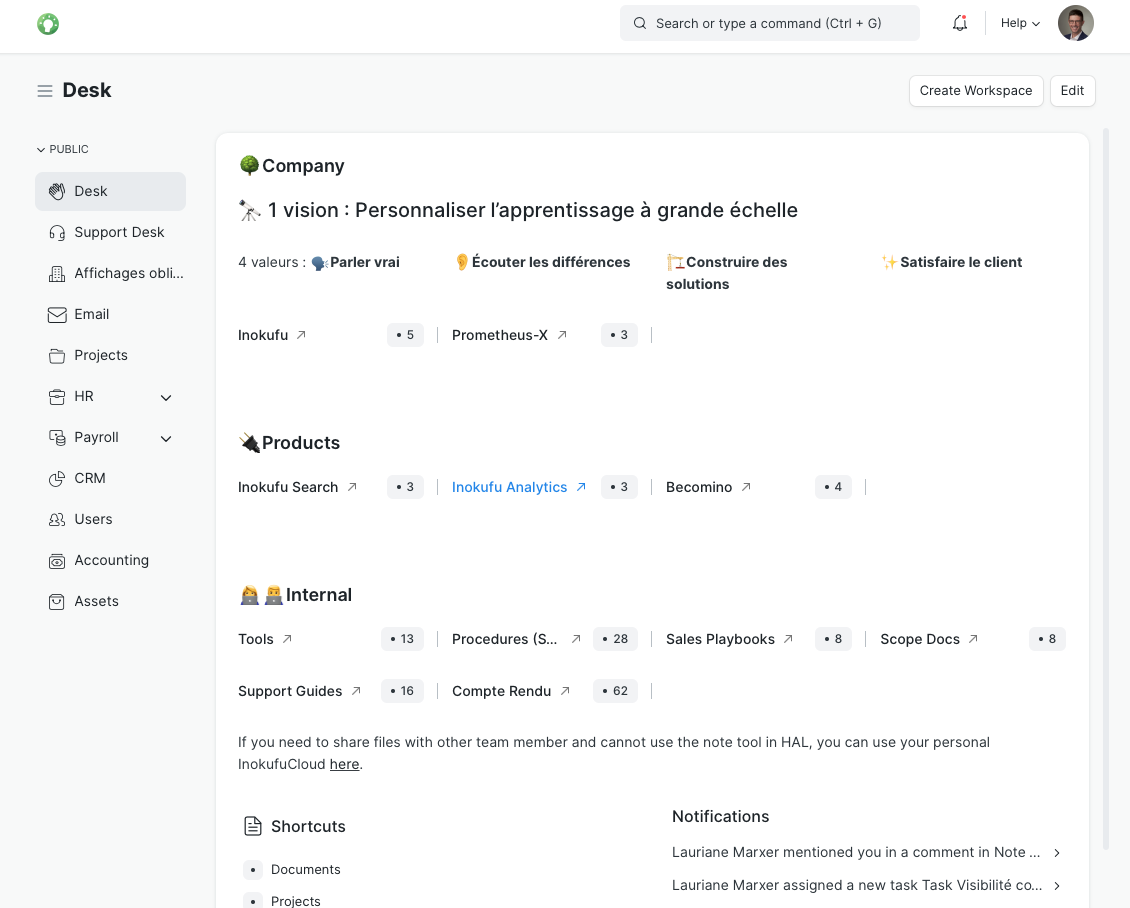This screenshot has width=1130, height=908.
Task: Open the Inokufu Analytics link
Action: click(x=509, y=487)
